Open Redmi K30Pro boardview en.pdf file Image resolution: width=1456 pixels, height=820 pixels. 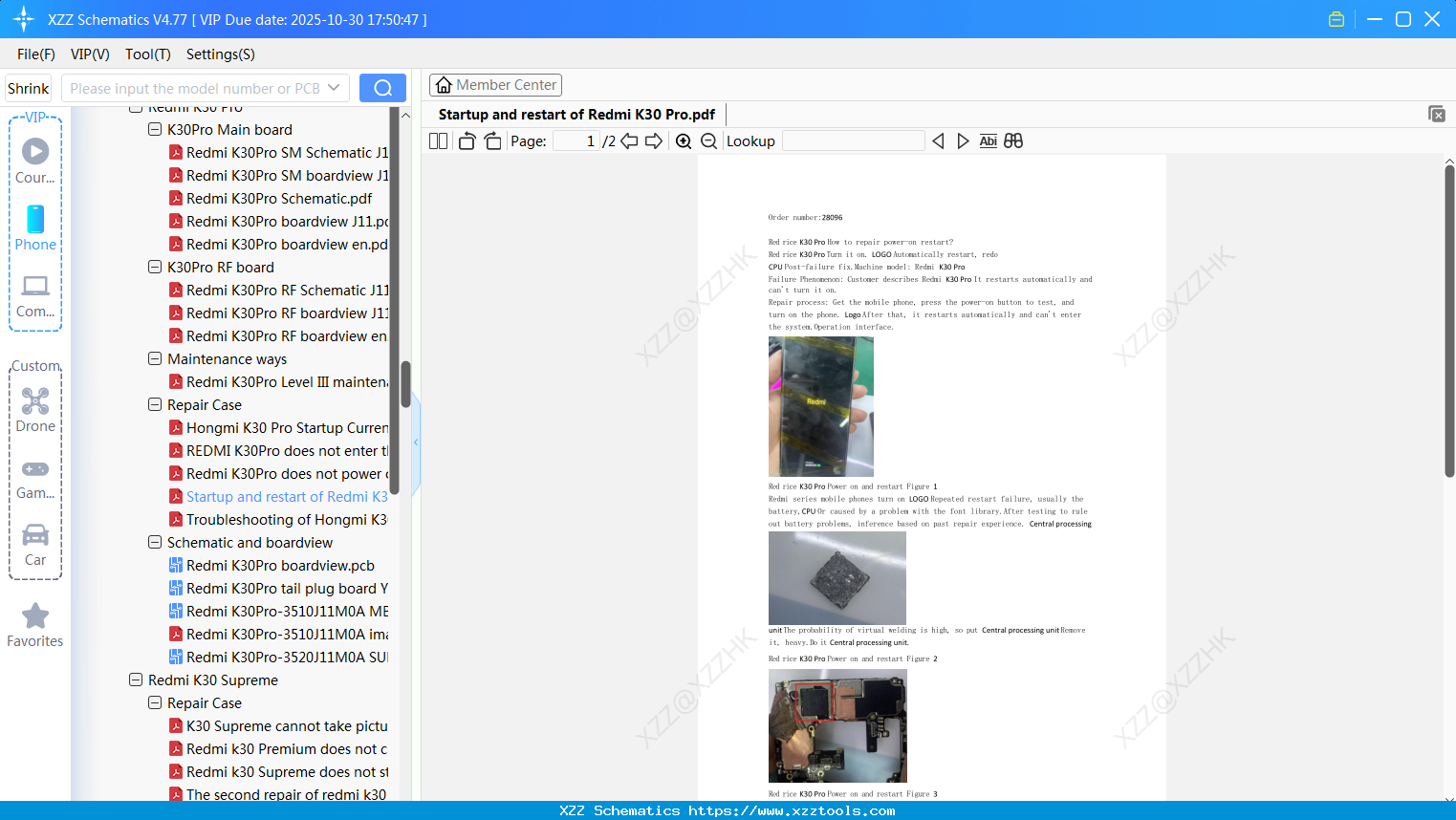coord(287,245)
